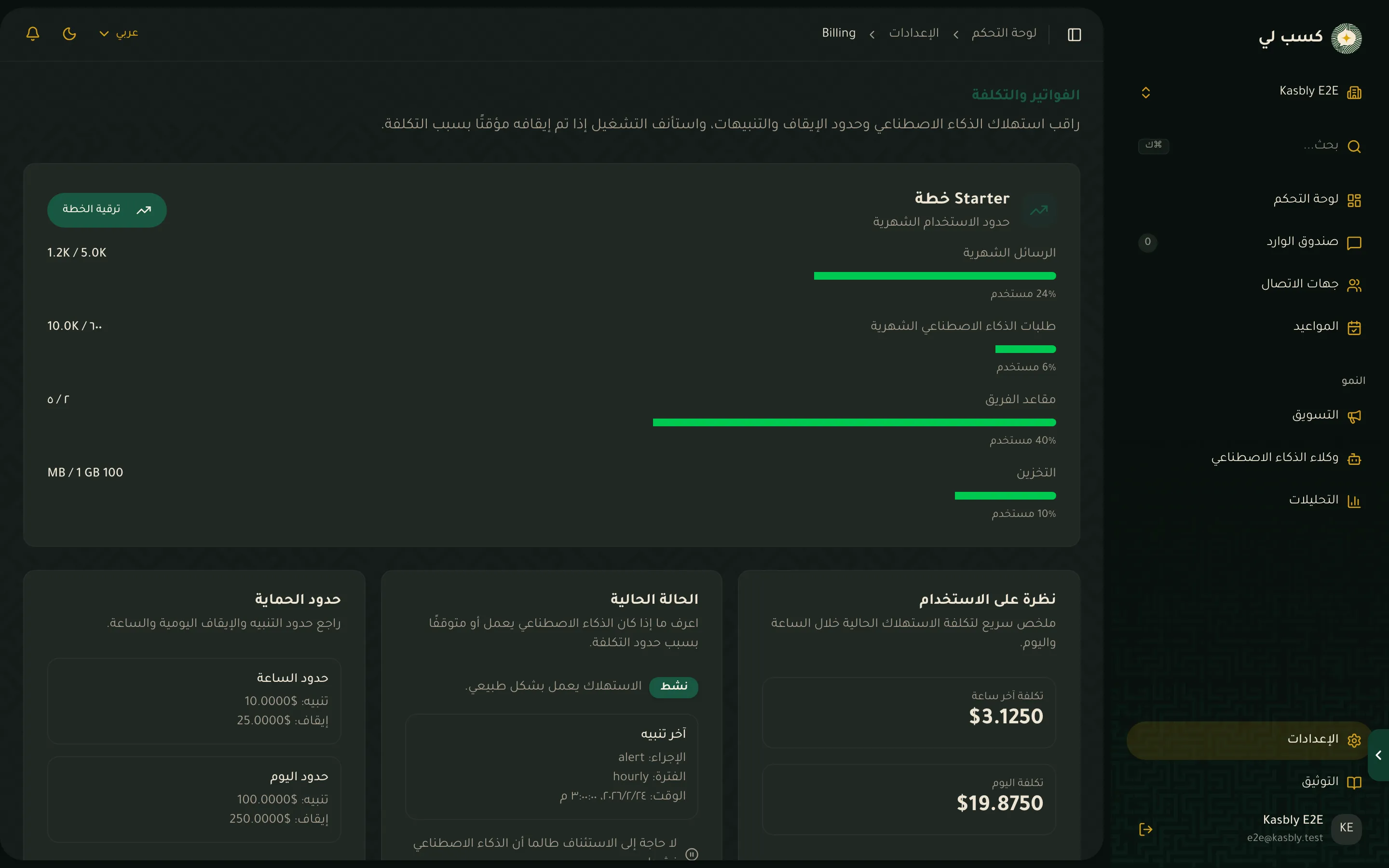Screen dimensions: 1389x868
Task: Click the $19.8750 today cost
Action: pyautogui.click(x=999, y=803)
